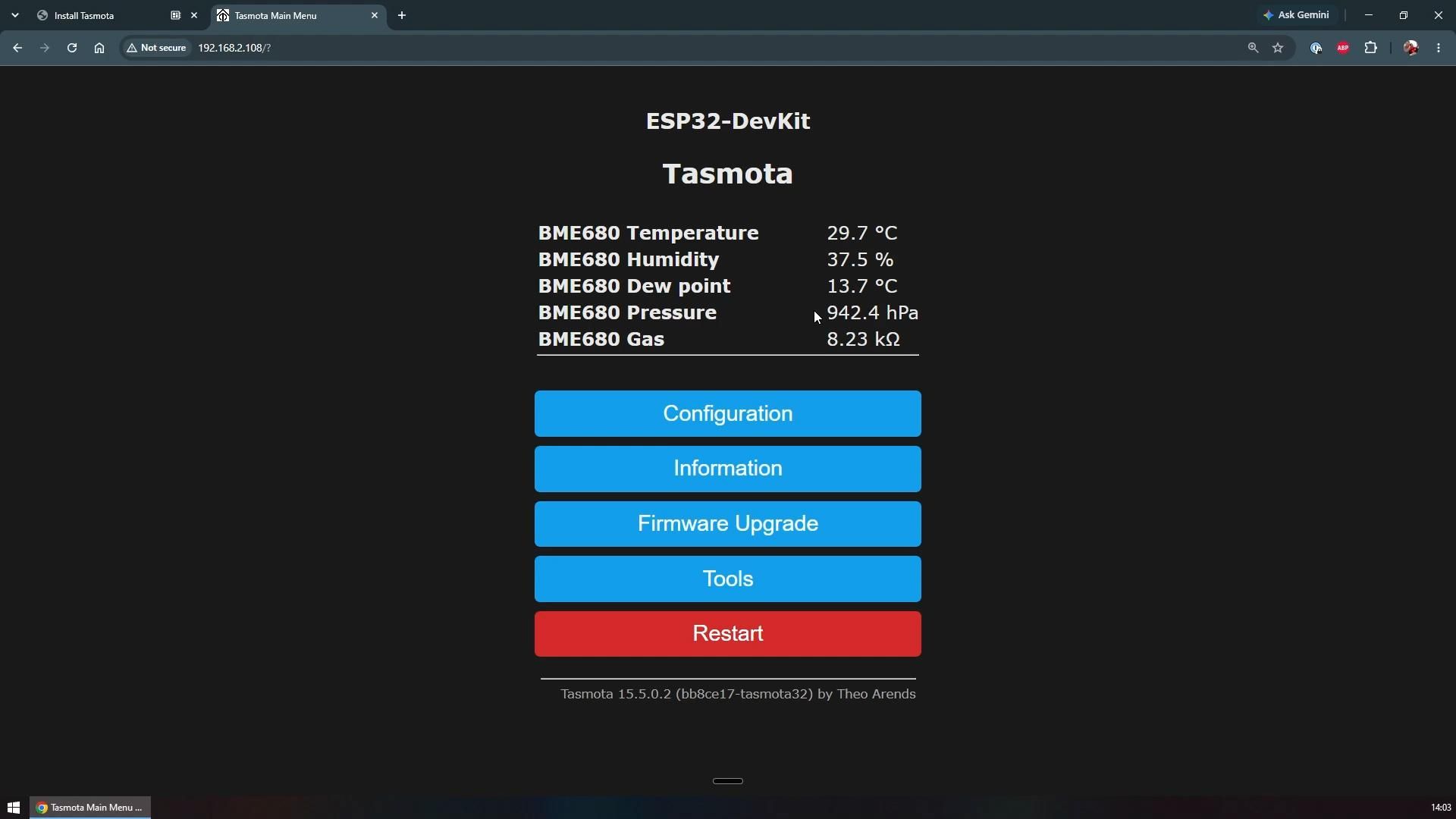Click the 942.4 hPa pressure value
The image size is (1456, 819).
(x=872, y=313)
